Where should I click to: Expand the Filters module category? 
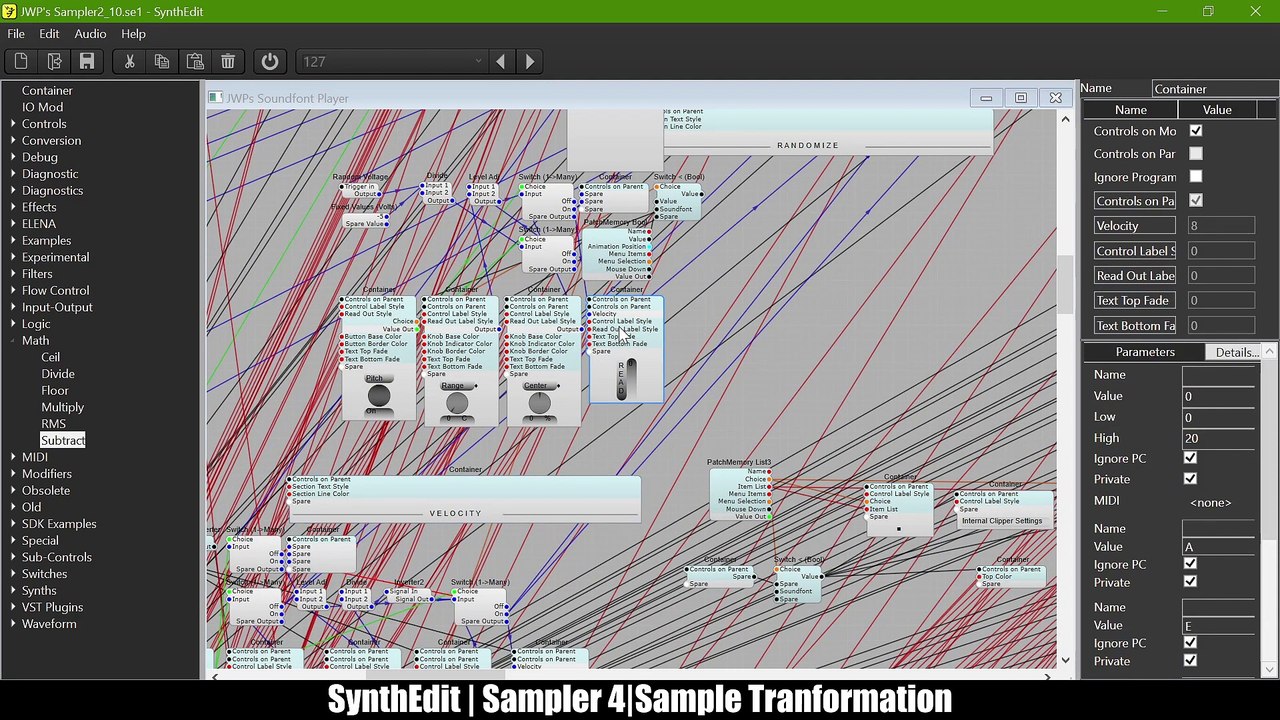(x=11, y=274)
